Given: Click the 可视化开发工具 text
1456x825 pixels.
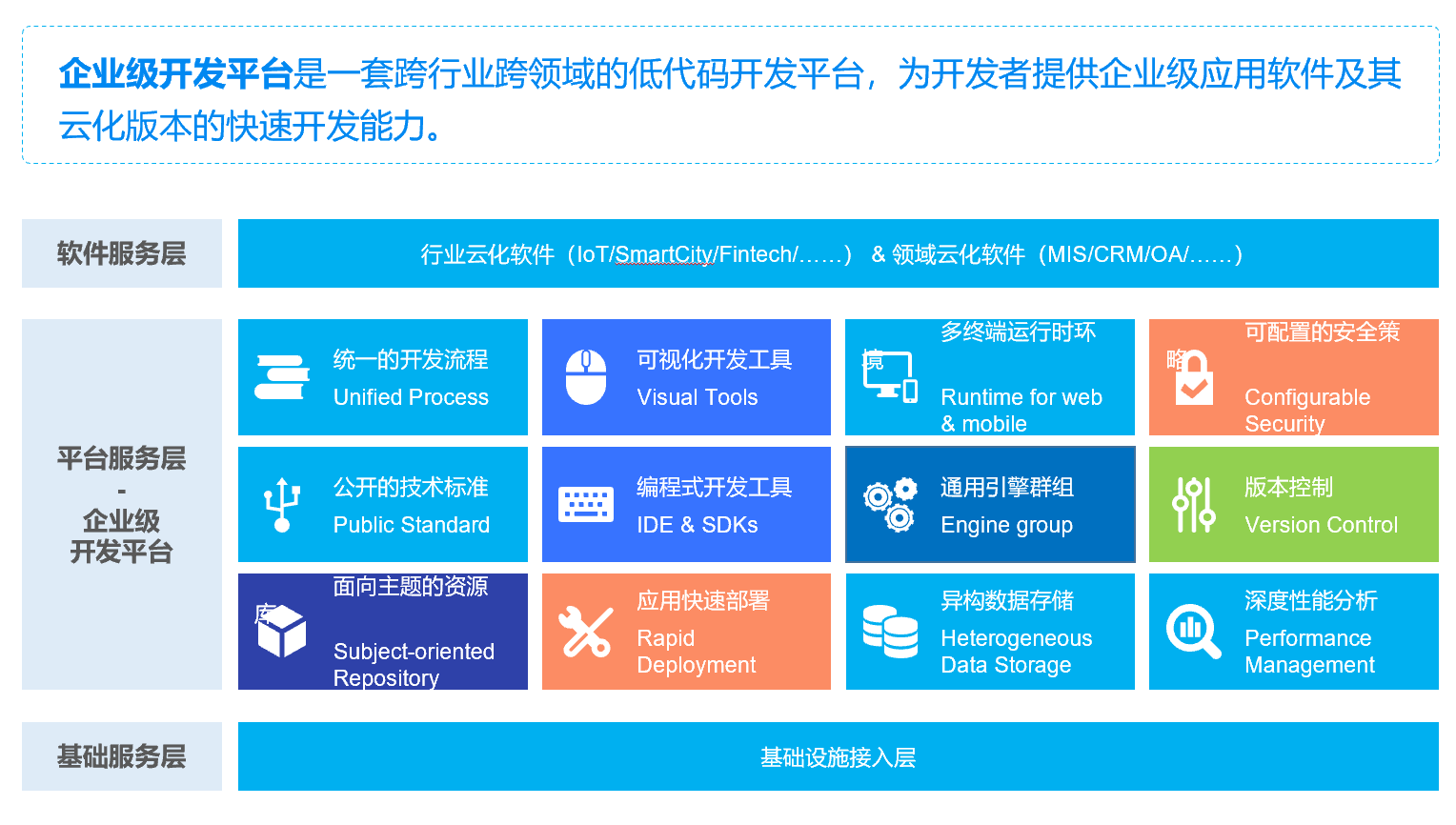Looking at the screenshot, I should [715, 359].
